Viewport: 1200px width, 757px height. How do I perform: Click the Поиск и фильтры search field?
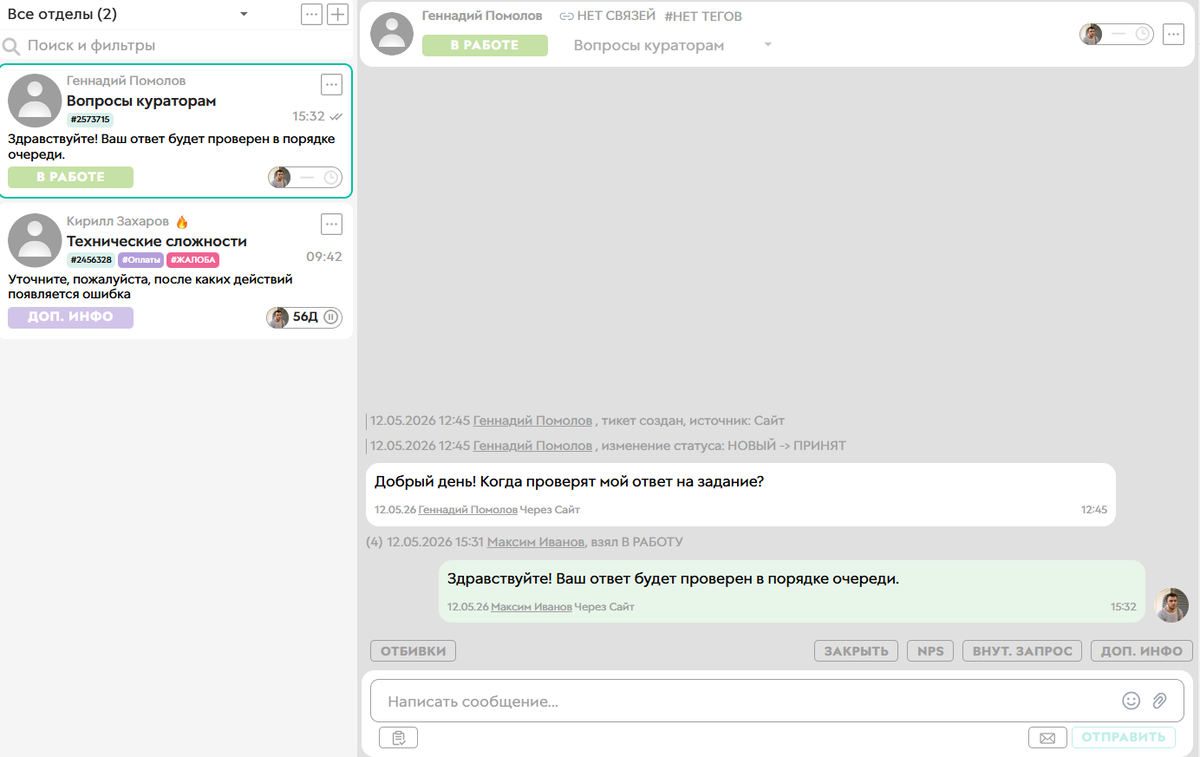click(x=176, y=46)
